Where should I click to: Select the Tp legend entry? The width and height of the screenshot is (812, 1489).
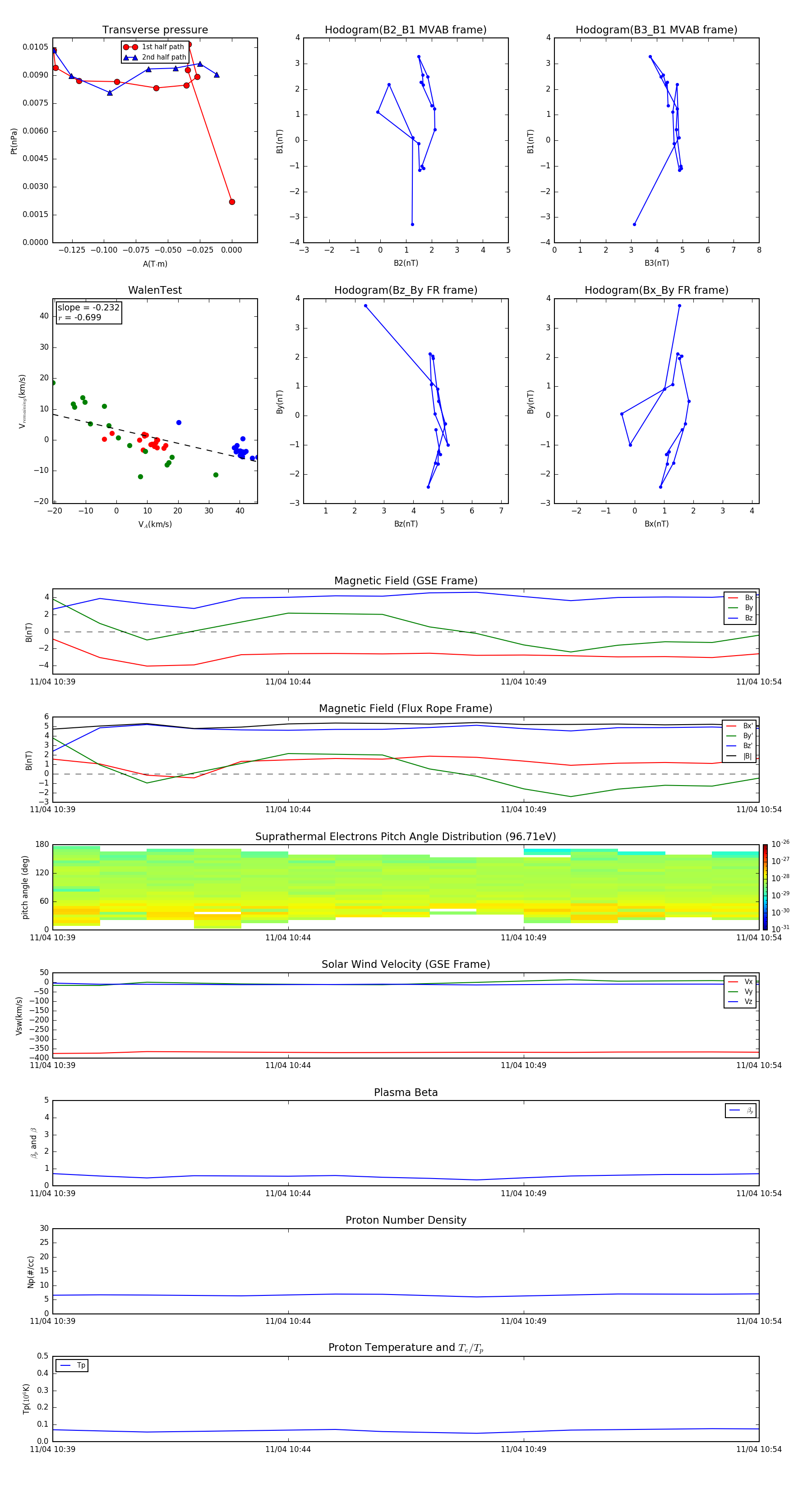coord(72,1365)
